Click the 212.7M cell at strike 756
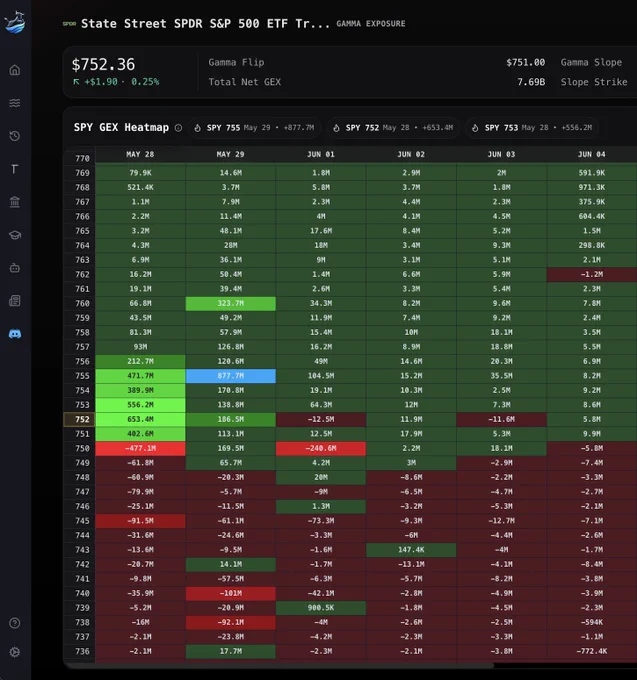Viewport: 637px width, 680px height. 140,361
